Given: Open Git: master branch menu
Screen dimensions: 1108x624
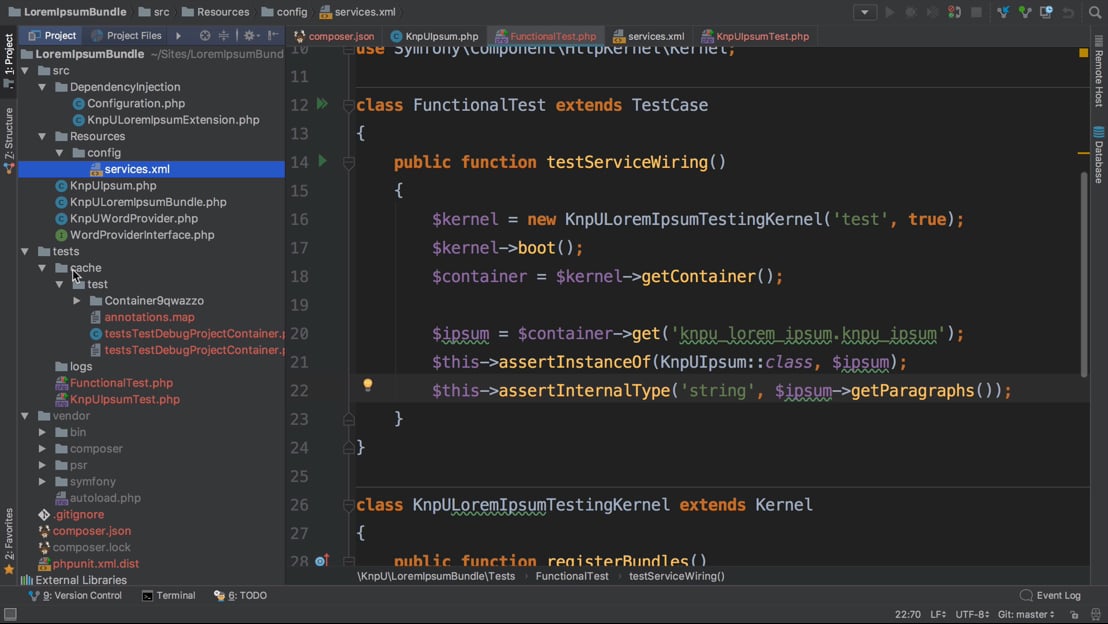Looking at the screenshot, I should point(1026,614).
